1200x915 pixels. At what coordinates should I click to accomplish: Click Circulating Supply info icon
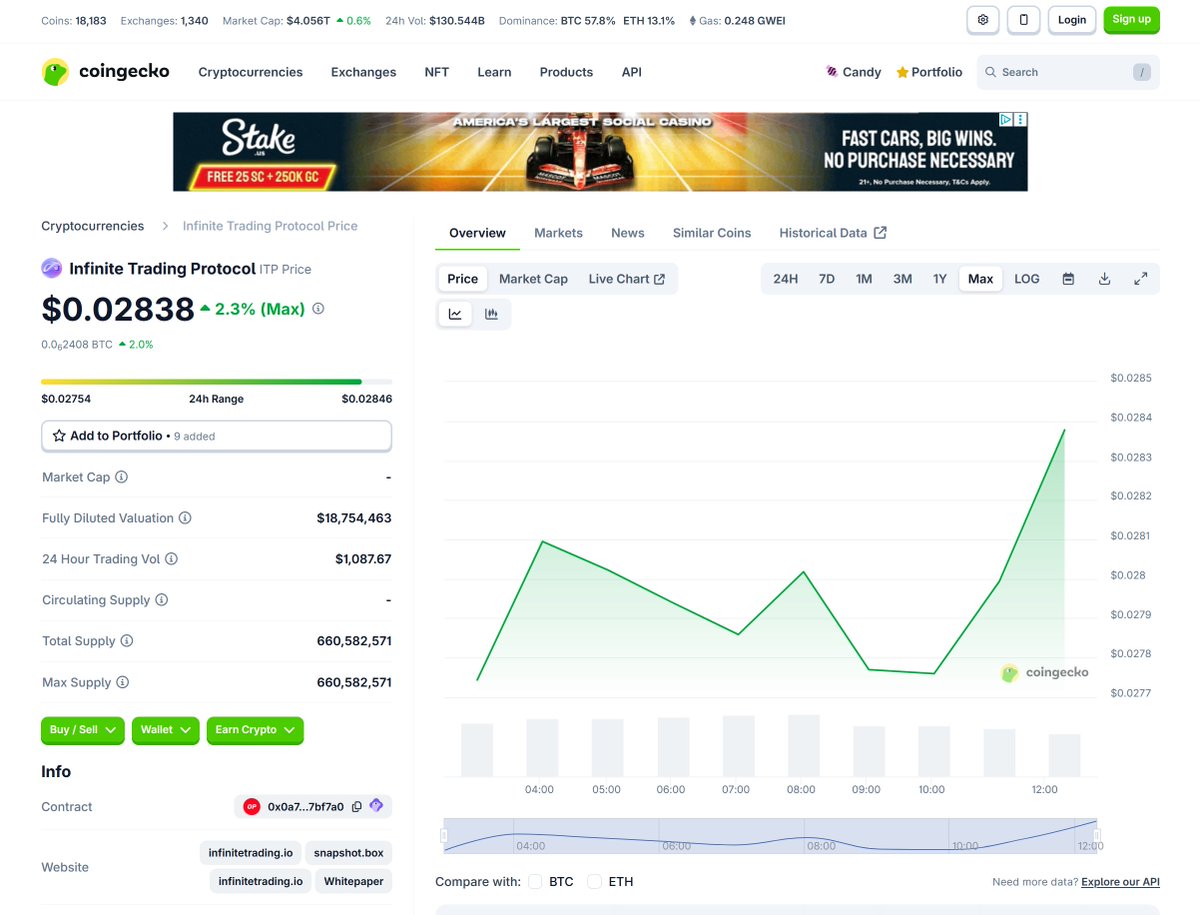pyautogui.click(x=162, y=600)
